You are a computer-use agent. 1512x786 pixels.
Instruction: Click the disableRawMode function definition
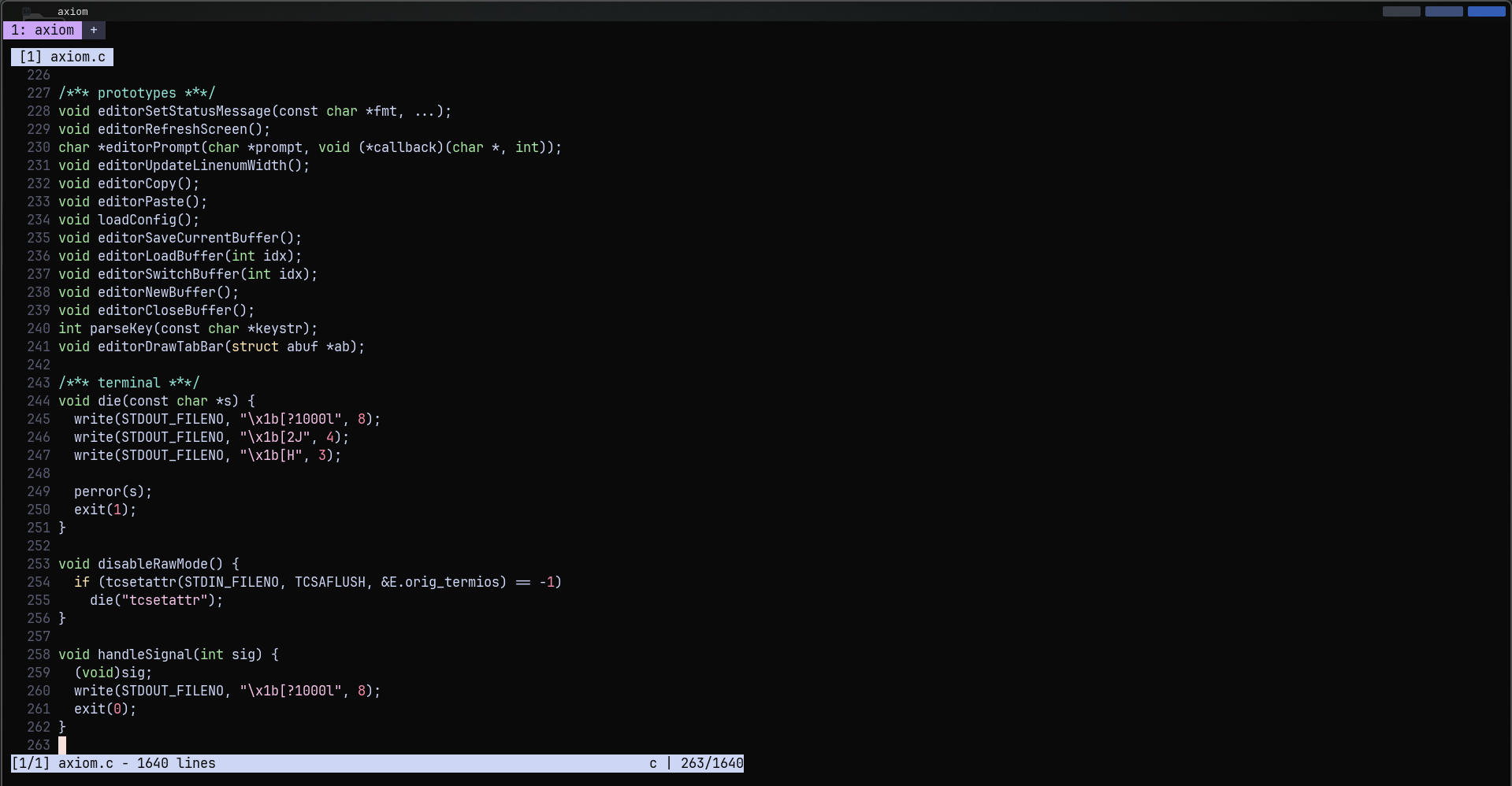148,564
